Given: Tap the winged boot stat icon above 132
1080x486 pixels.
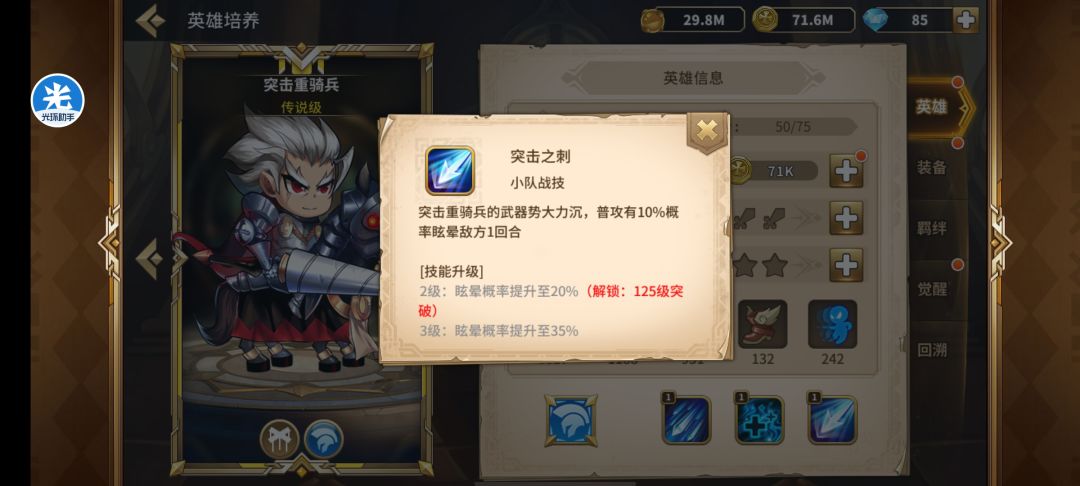Looking at the screenshot, I should (x=762, y=324).
